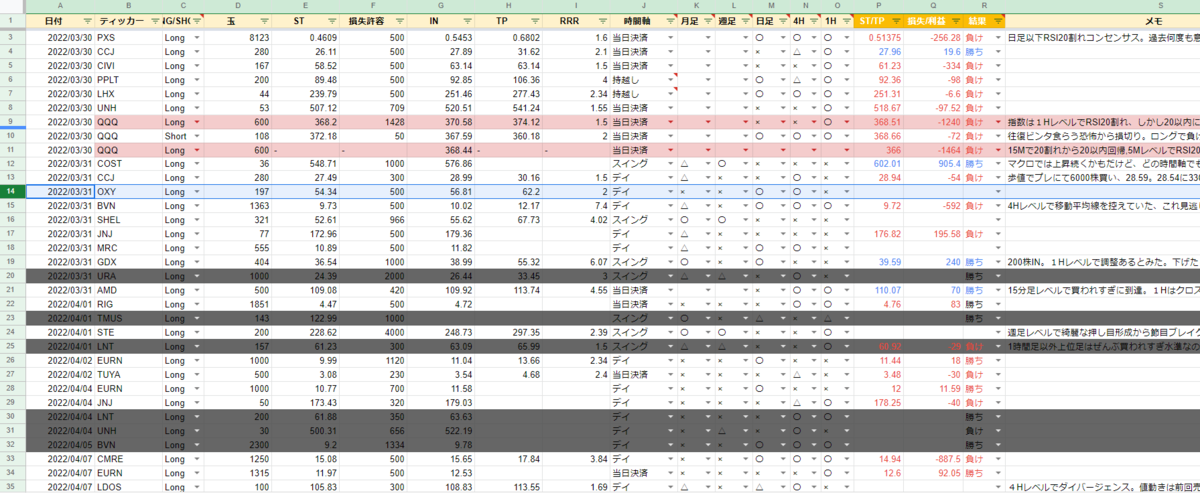Open the Long dropdown in the PXS row
The width and height of the screenshot is (1200, 493).
[x=196, y=37]
